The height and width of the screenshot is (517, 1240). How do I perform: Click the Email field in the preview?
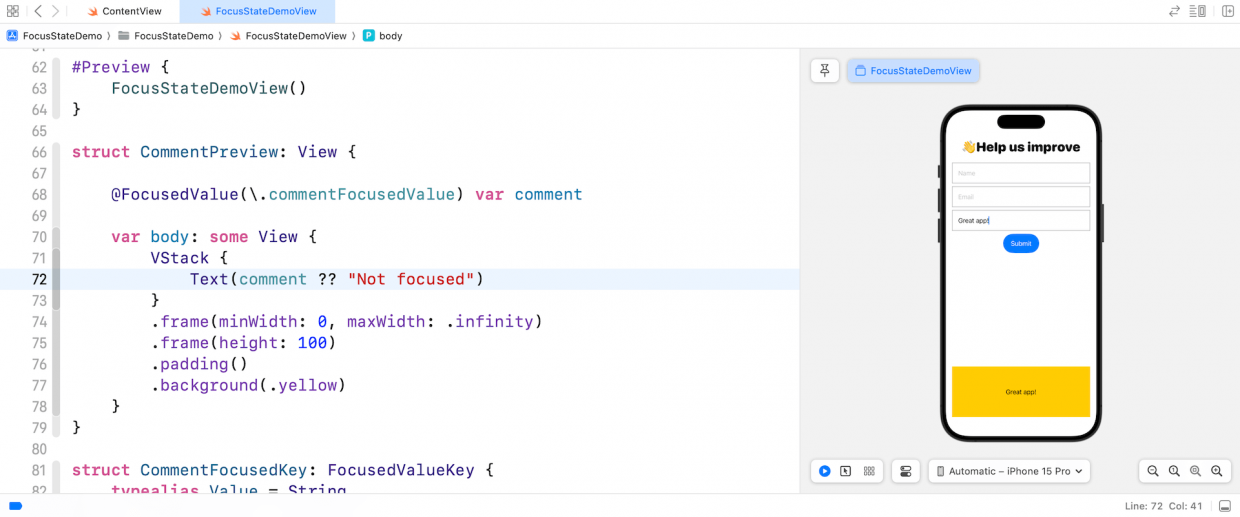click(1020, 197)
